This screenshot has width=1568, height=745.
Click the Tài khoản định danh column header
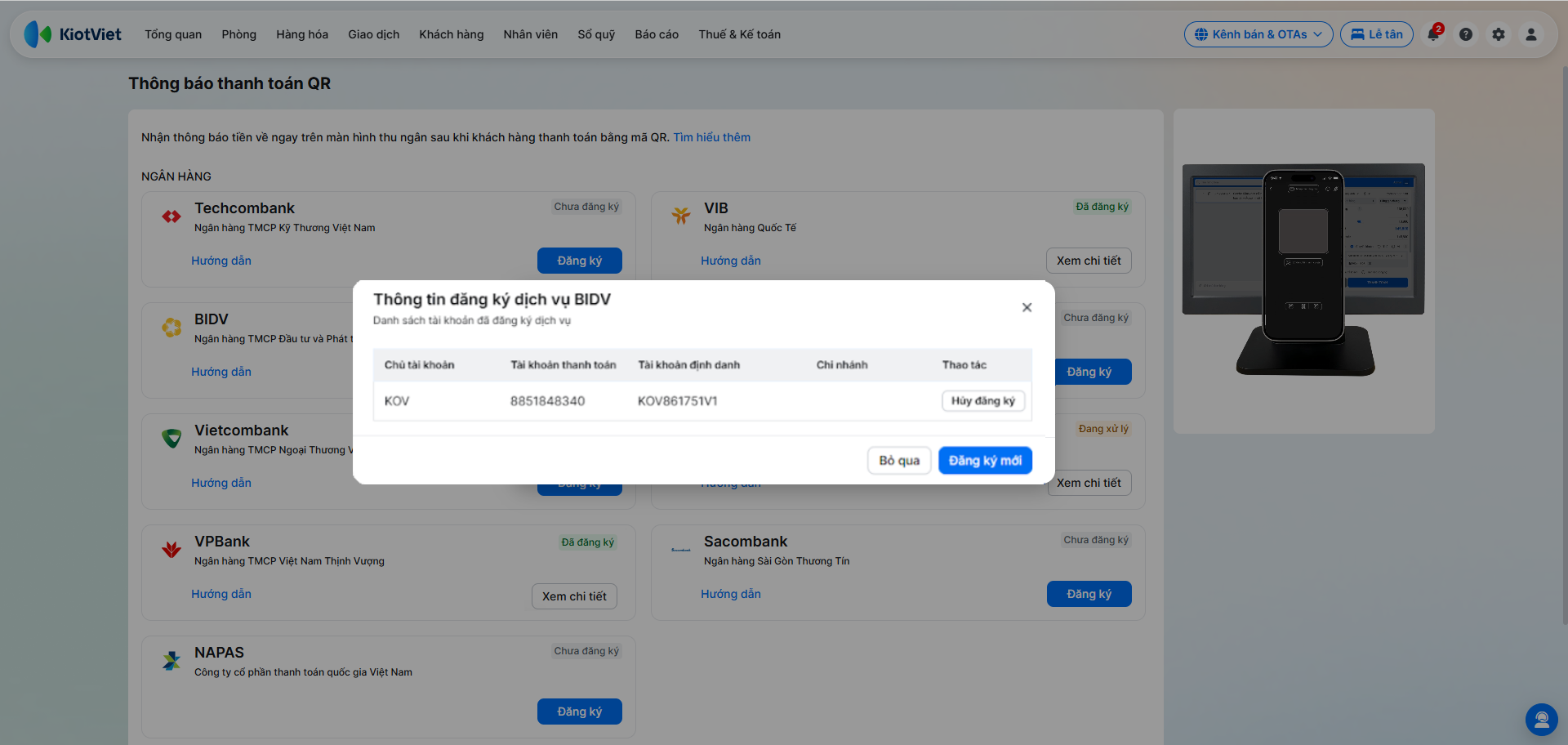(689, 365)
